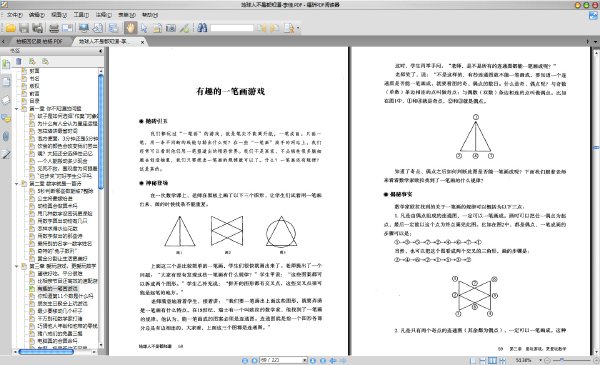Screen dimensions: 600x365
Task: Select the highlighted 有趣的一笔画游戏 bookmark
Action: point(58,288)
